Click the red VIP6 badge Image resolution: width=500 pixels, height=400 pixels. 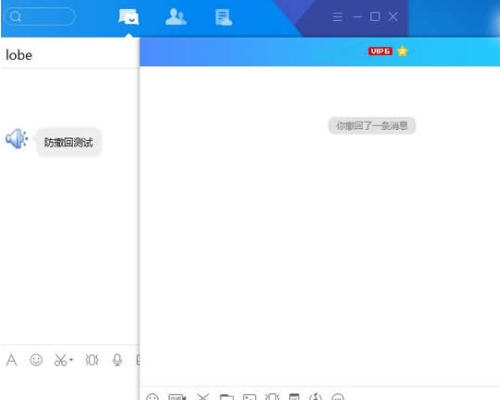pos(380,51)
